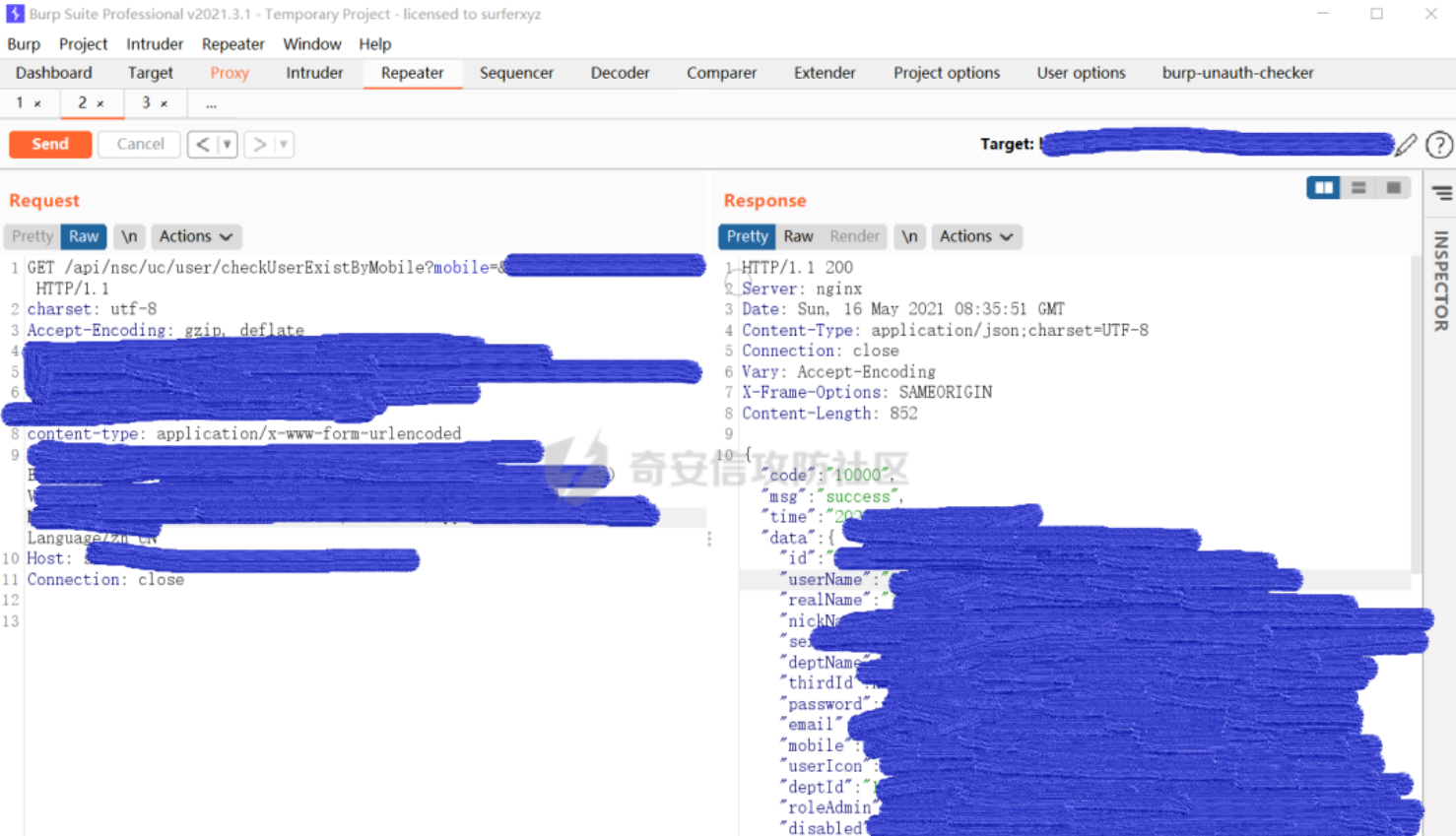Go forward to next request arrow

259,145
